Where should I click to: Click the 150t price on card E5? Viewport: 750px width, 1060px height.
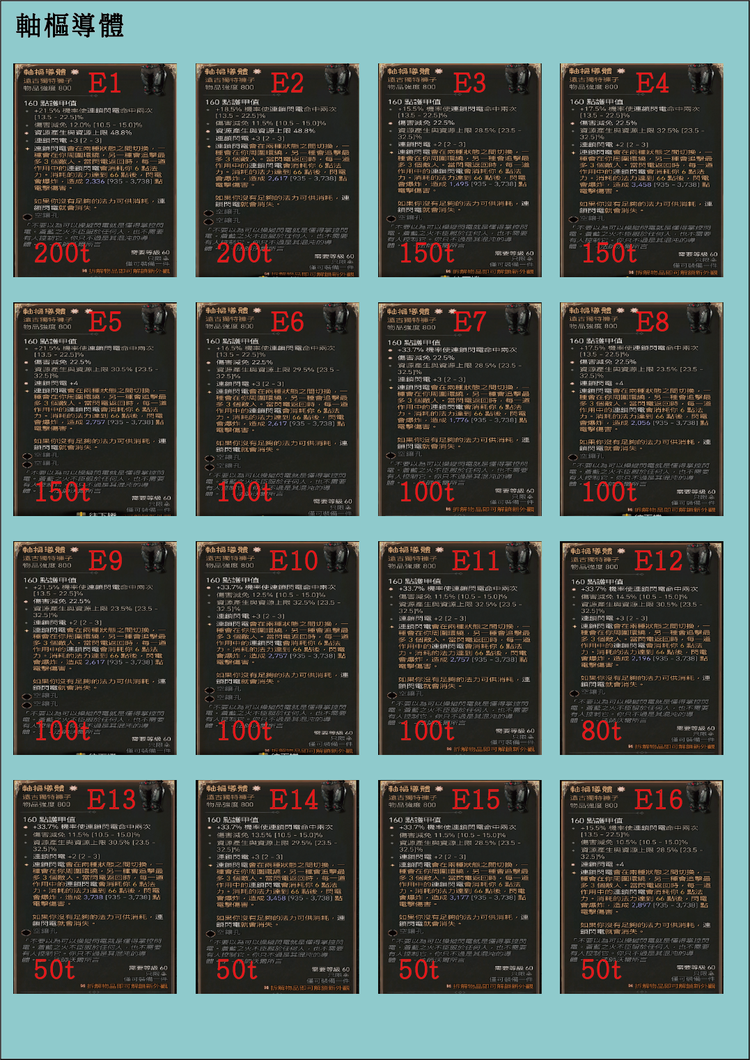pyautogui.click(x=62, y=493)
